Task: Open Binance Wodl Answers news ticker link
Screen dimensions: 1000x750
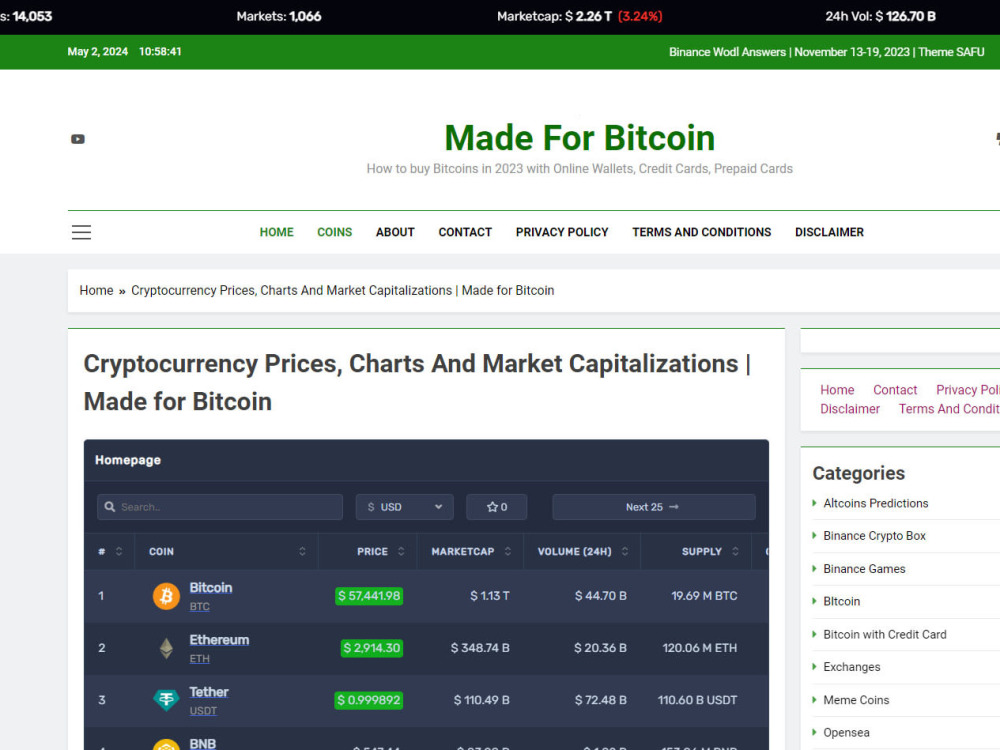Action: click(827, 52)
